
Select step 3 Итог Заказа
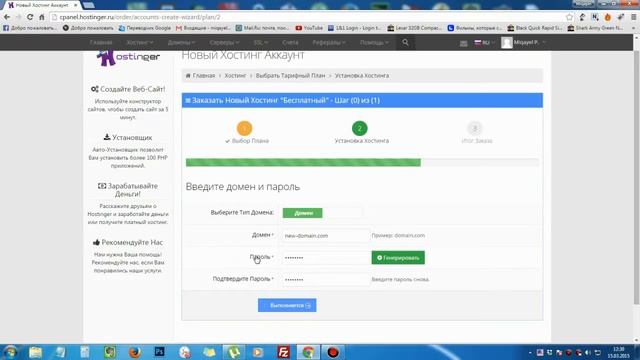[x=475, y=128]
